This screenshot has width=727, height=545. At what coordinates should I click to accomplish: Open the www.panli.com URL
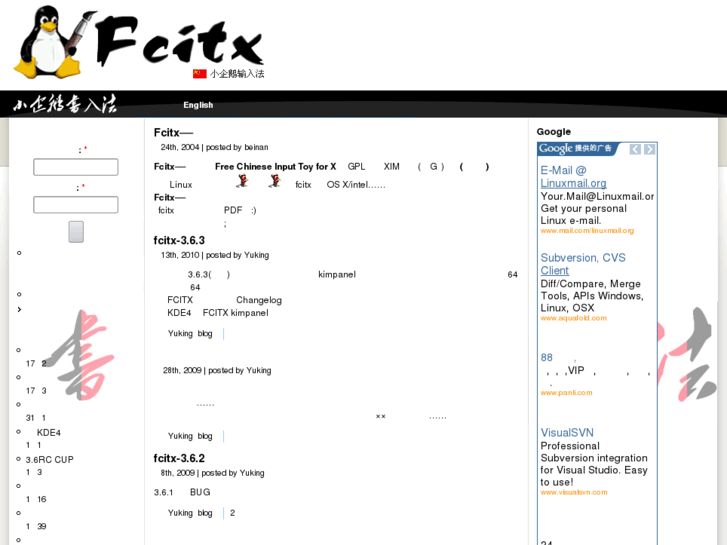pyautogui.click(x=566, y=392)
